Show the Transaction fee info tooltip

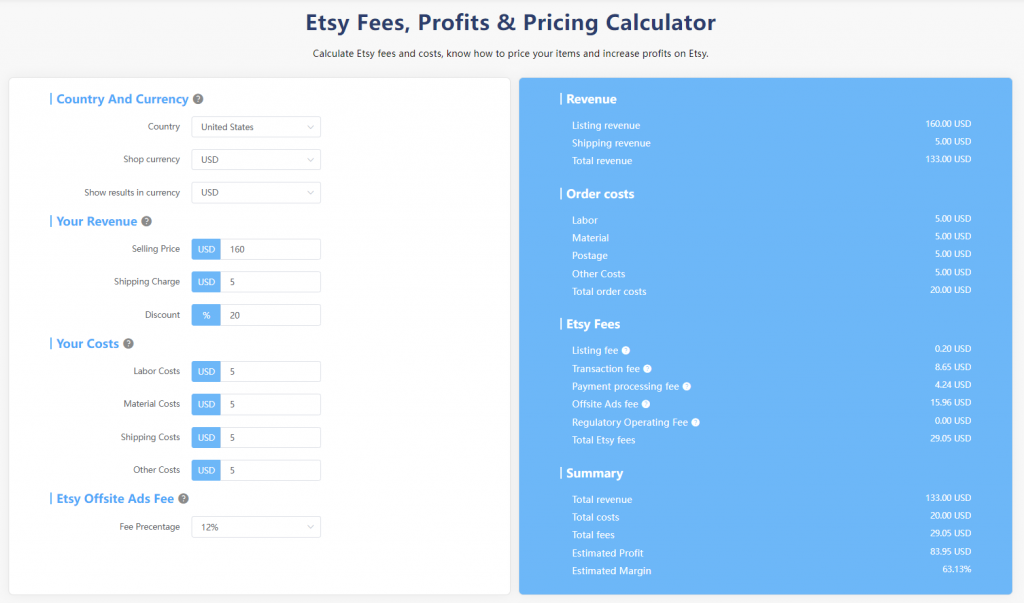(649, 368)
